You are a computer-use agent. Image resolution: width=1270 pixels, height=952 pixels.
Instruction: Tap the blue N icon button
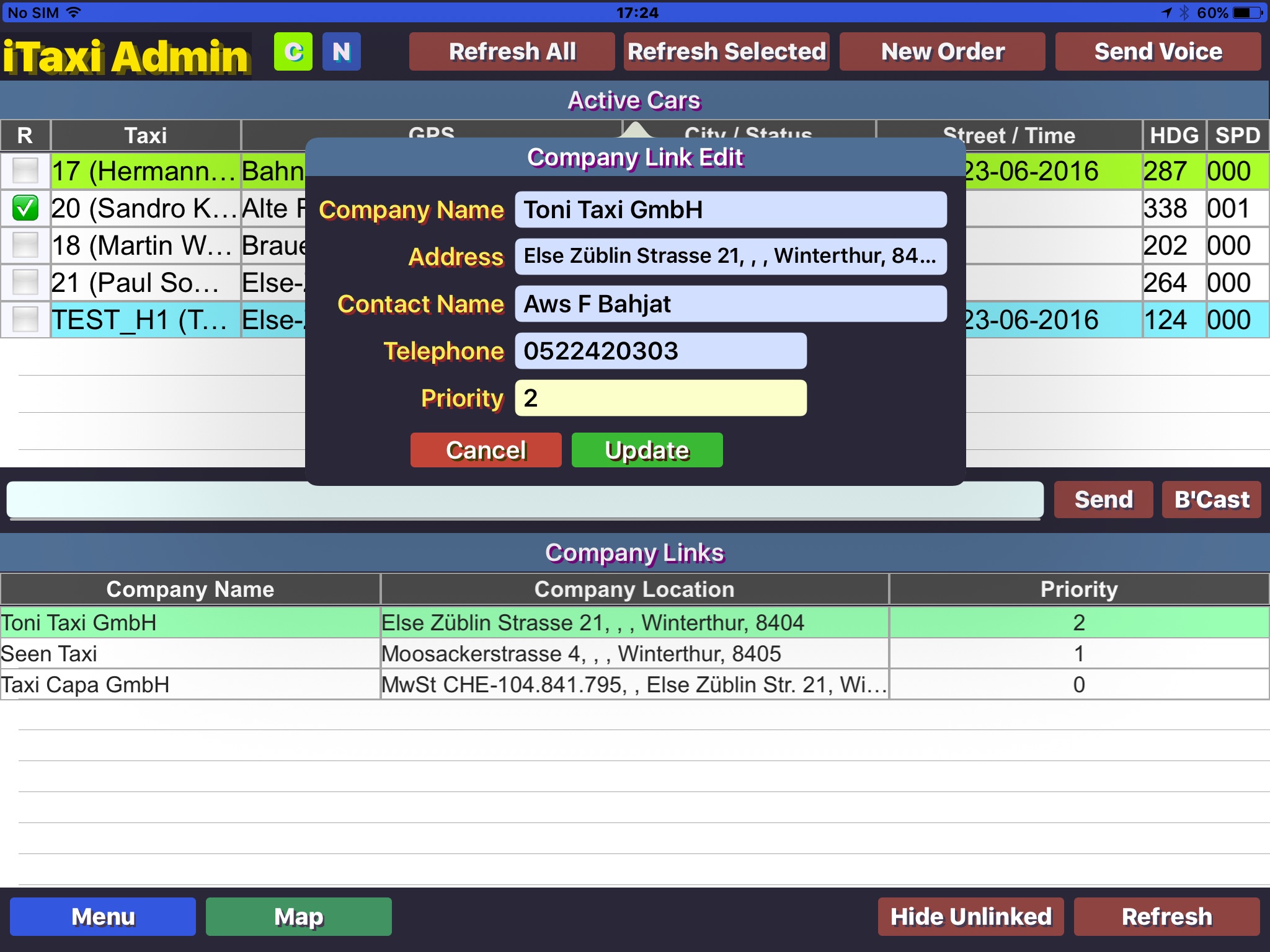pos(342,51)
